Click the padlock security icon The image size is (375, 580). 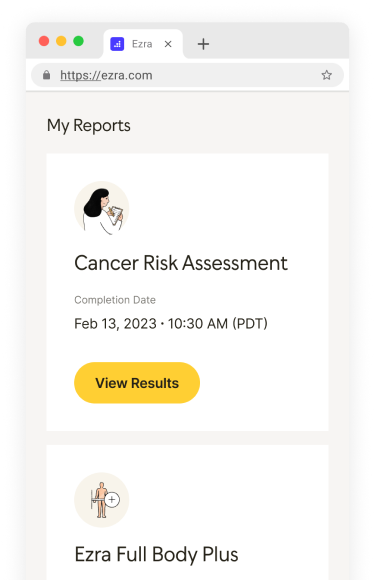tap(46, 75)
